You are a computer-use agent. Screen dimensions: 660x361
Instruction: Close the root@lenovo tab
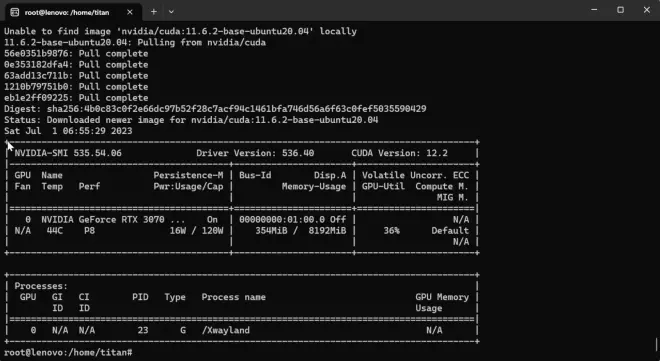click(130, 12)
